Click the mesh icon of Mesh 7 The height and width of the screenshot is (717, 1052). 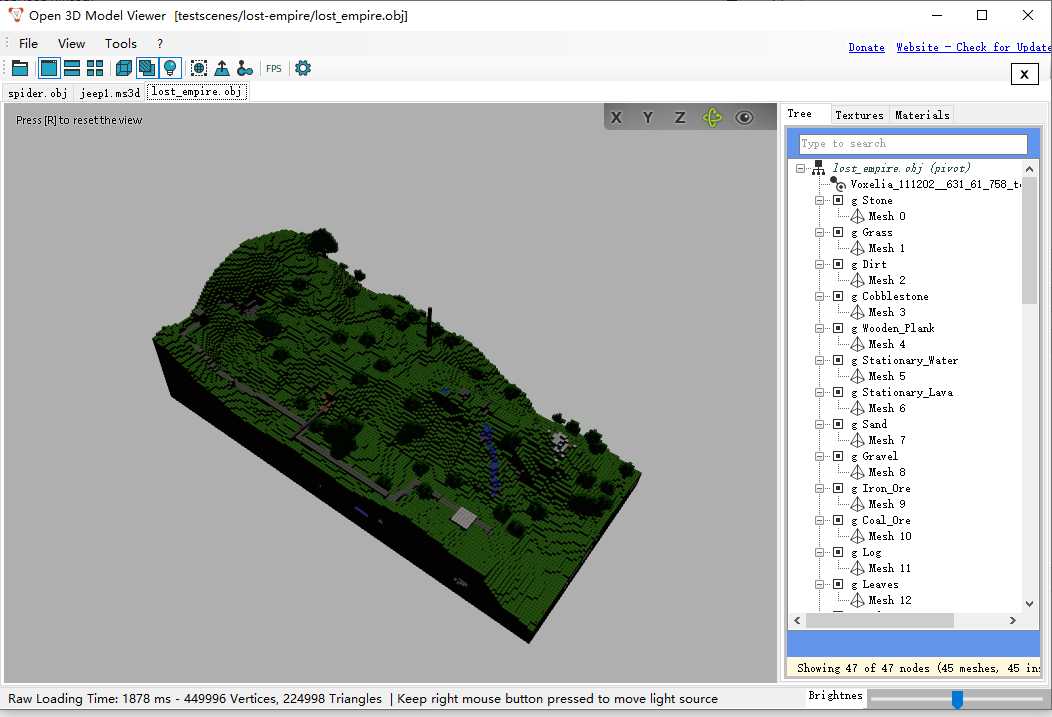coord(857,440)
